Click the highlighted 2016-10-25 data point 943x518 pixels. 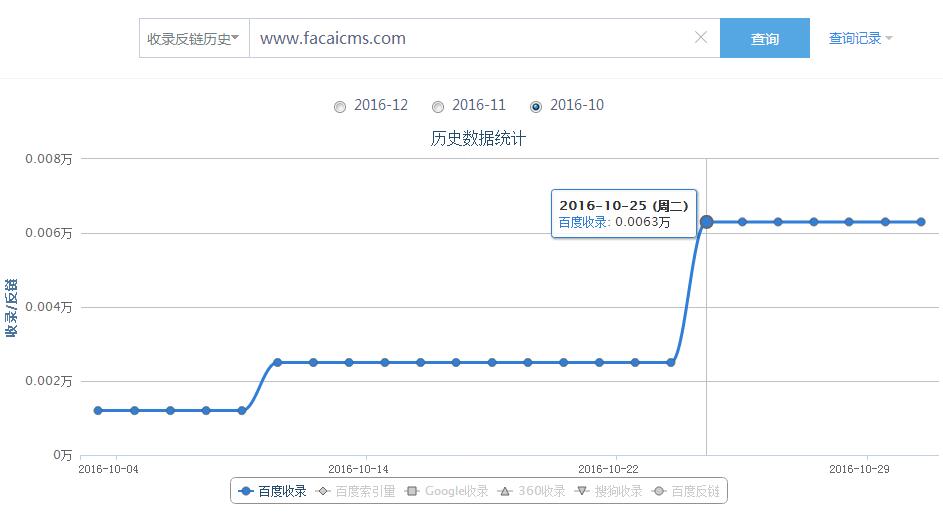(x=707, y=222)
